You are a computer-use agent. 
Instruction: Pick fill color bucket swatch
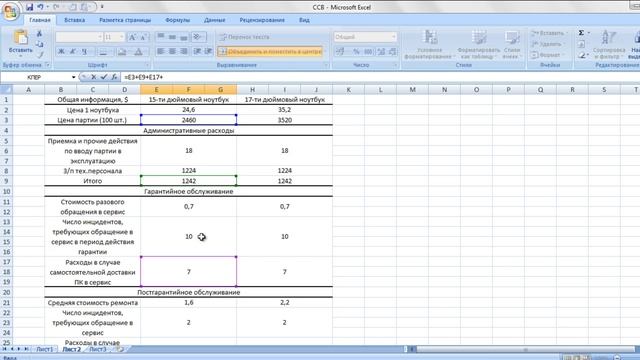coord(122,51)
